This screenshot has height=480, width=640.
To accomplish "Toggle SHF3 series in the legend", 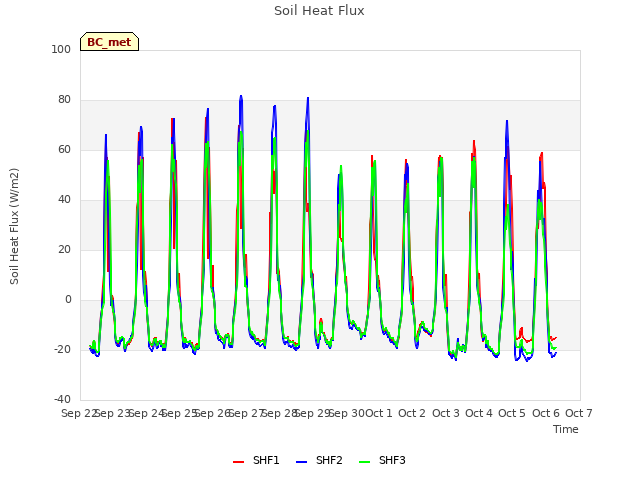I will [382, 460].
